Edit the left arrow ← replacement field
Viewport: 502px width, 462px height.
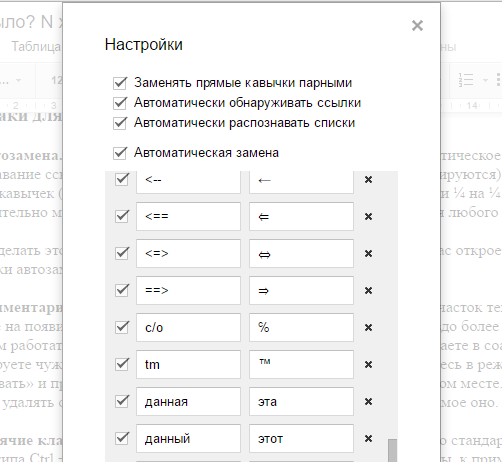[301, 182]
